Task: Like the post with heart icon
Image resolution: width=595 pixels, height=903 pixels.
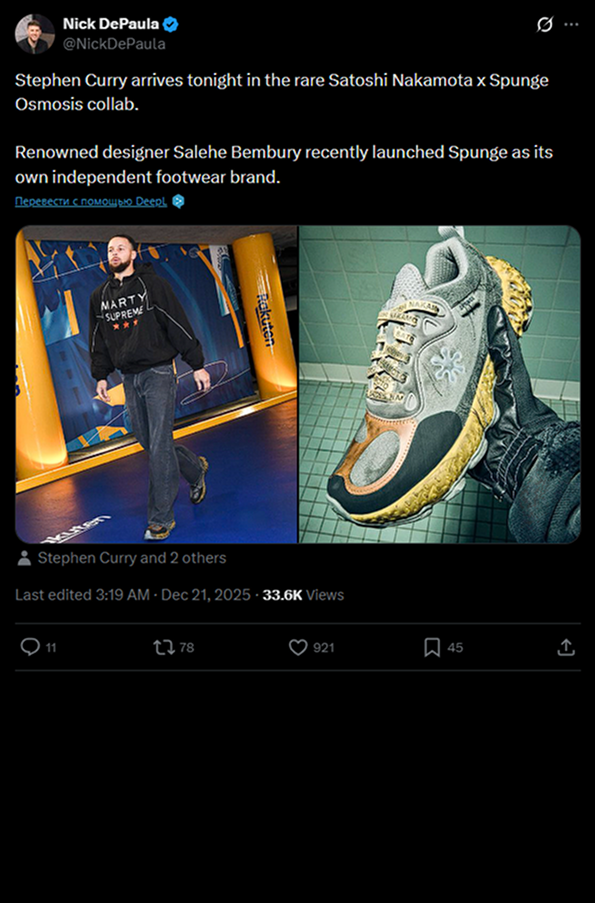Action: [298, 647]
